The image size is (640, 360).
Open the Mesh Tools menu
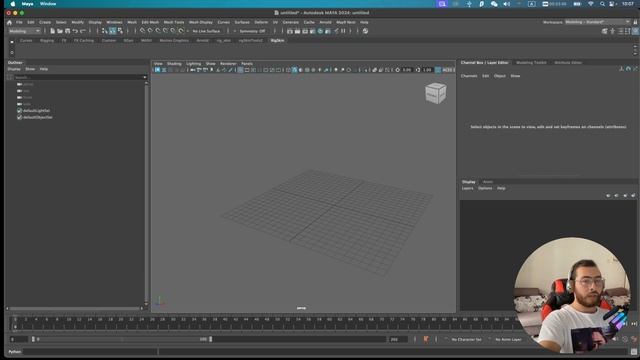click(x=174, y=22)
